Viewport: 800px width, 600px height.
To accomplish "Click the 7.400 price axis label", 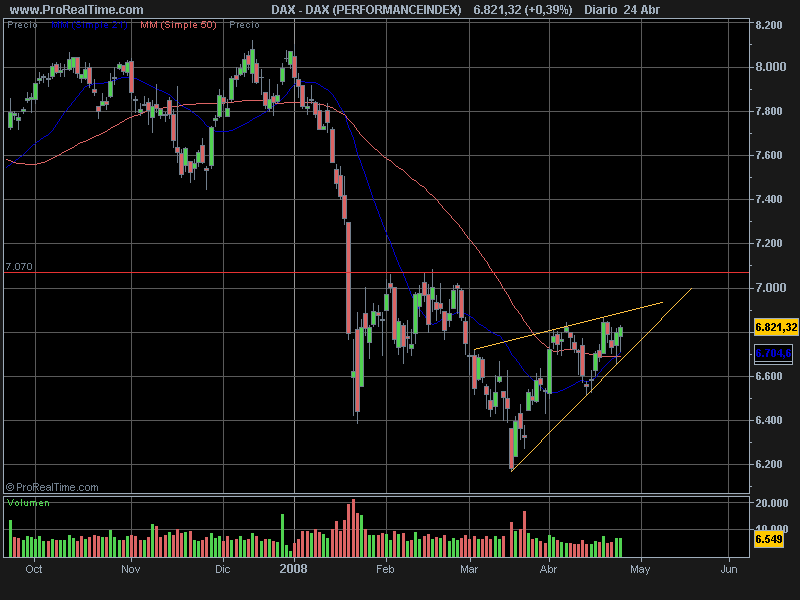I will [x=769, y=199].
